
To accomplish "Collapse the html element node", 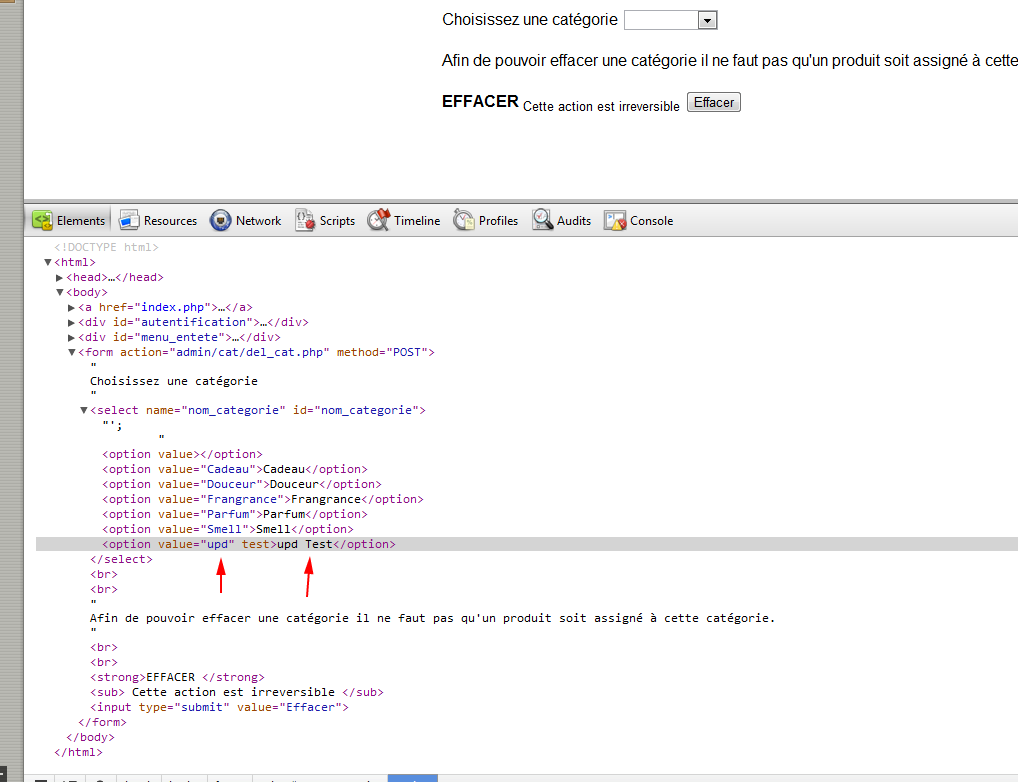I will click(47, 261).
